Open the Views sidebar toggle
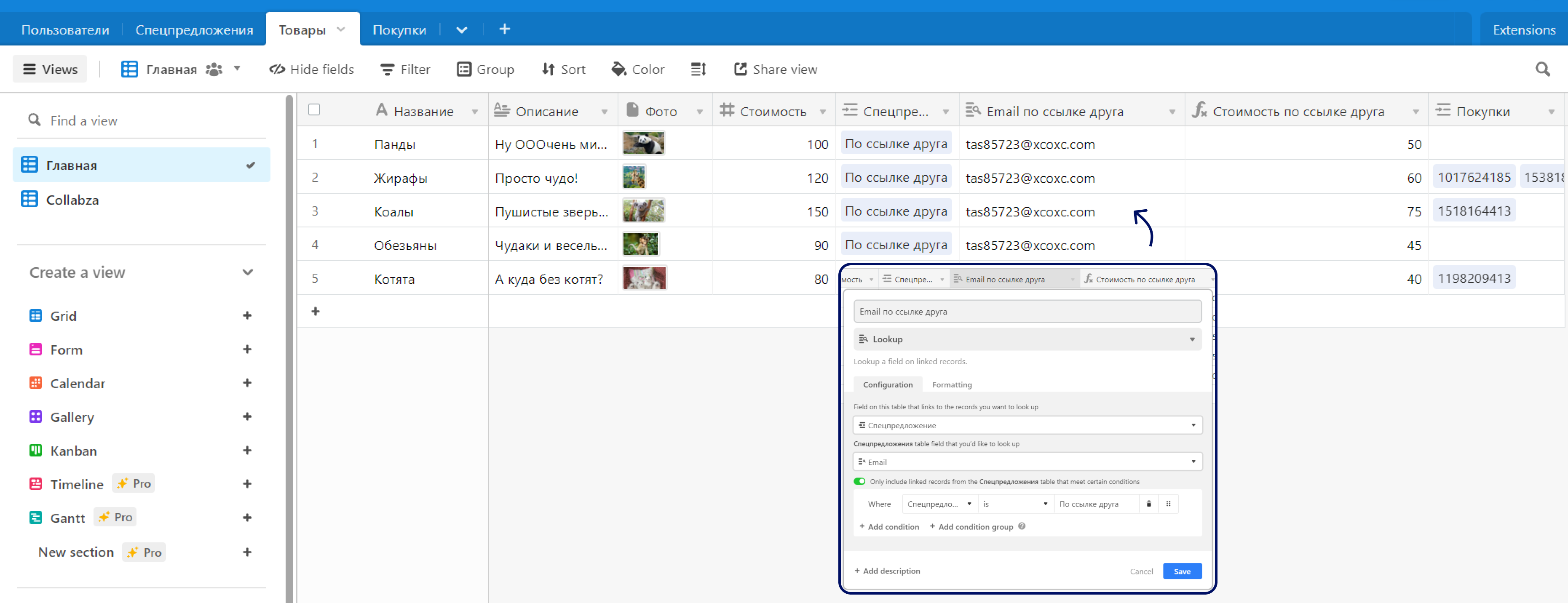Image resolution: width=1568 pixels, height=603 pixels. 50,69
